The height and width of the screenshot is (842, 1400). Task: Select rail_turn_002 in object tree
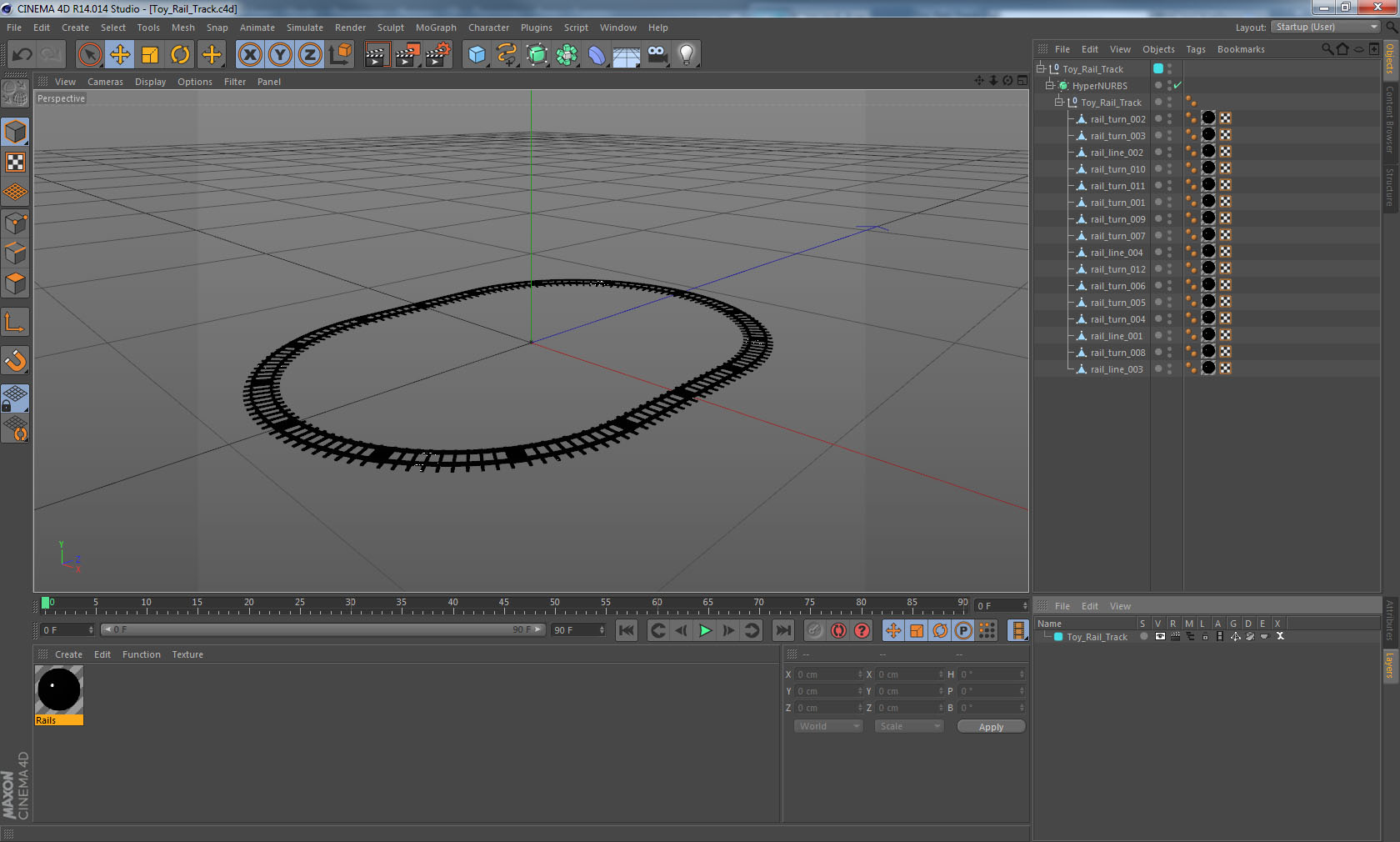(1117, 119)
